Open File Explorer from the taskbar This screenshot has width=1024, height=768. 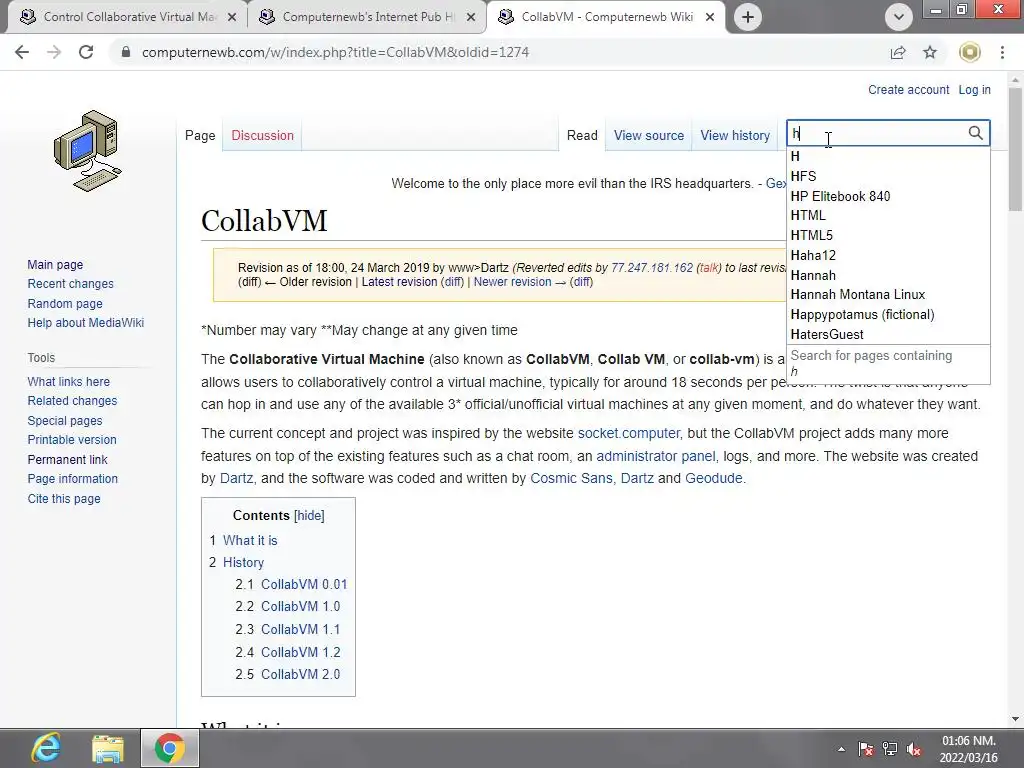[x=108, y=748]
